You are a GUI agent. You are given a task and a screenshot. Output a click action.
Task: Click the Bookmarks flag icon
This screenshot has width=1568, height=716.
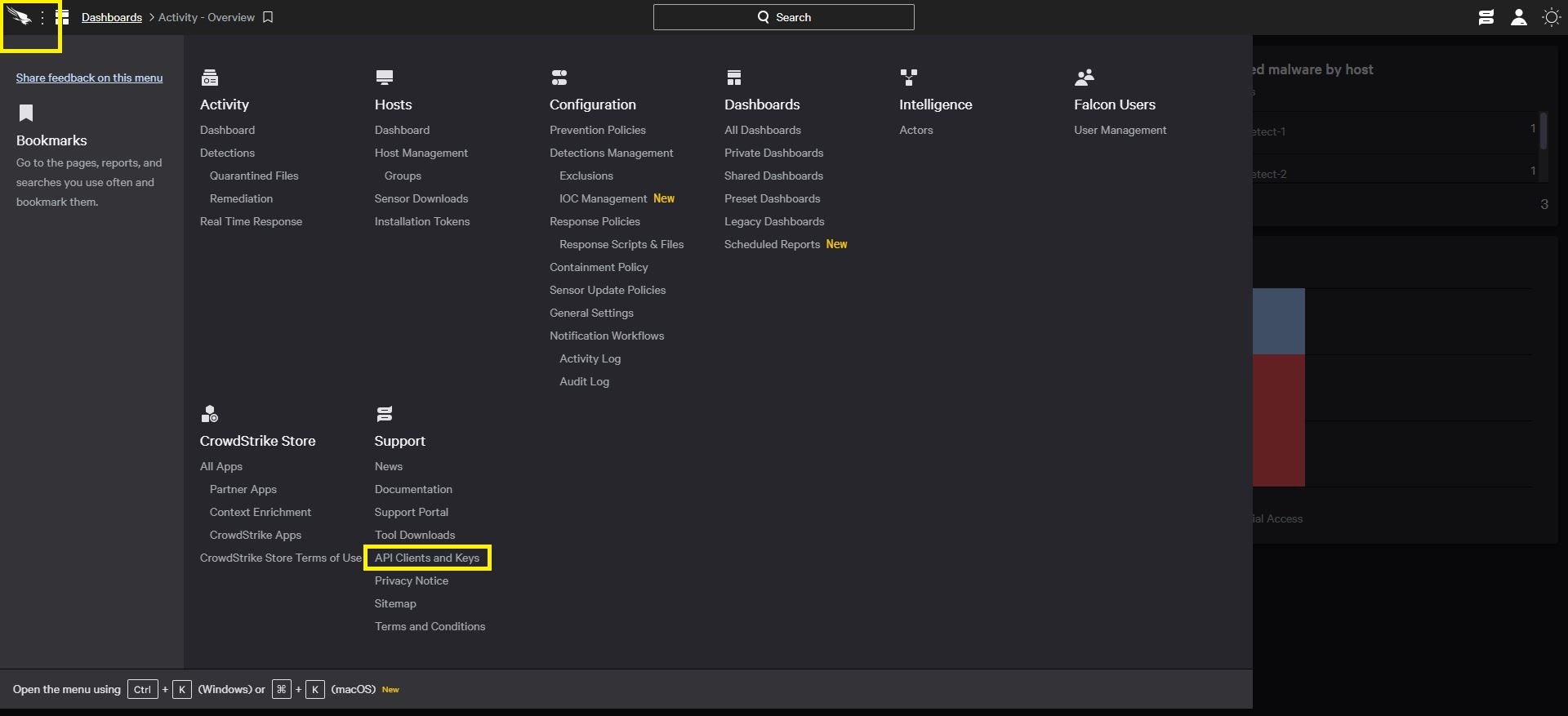(26, 113)
